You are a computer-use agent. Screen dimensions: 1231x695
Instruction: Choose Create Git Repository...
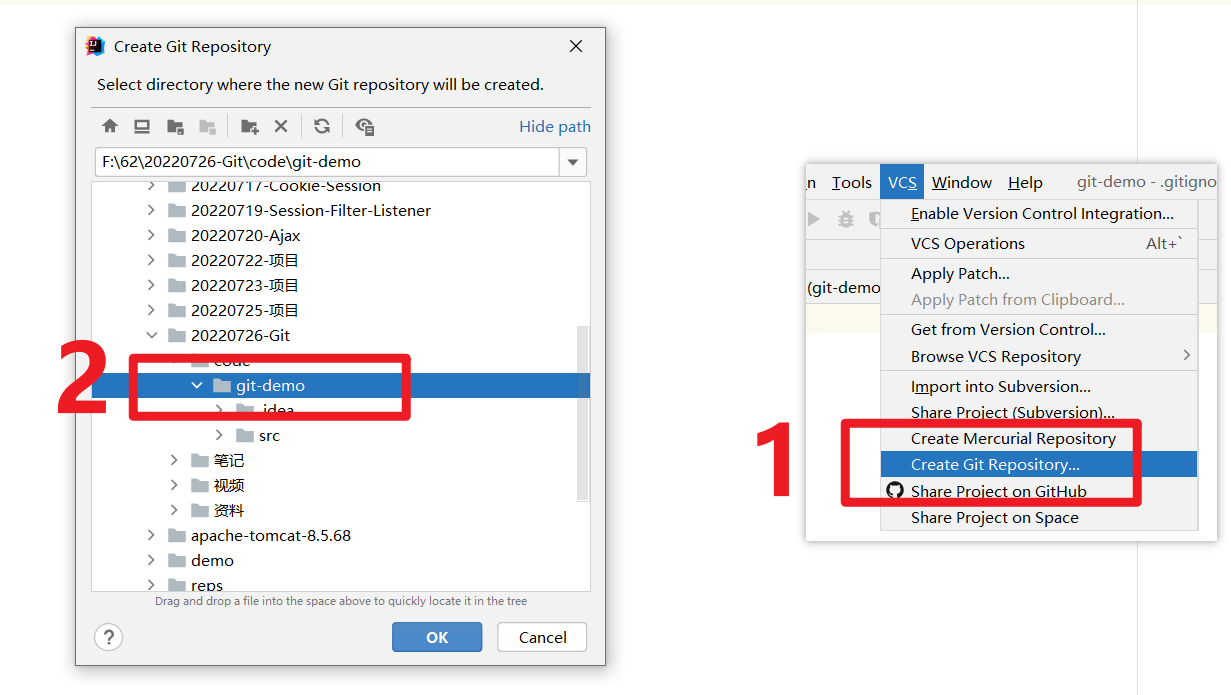pos(1039,464)
